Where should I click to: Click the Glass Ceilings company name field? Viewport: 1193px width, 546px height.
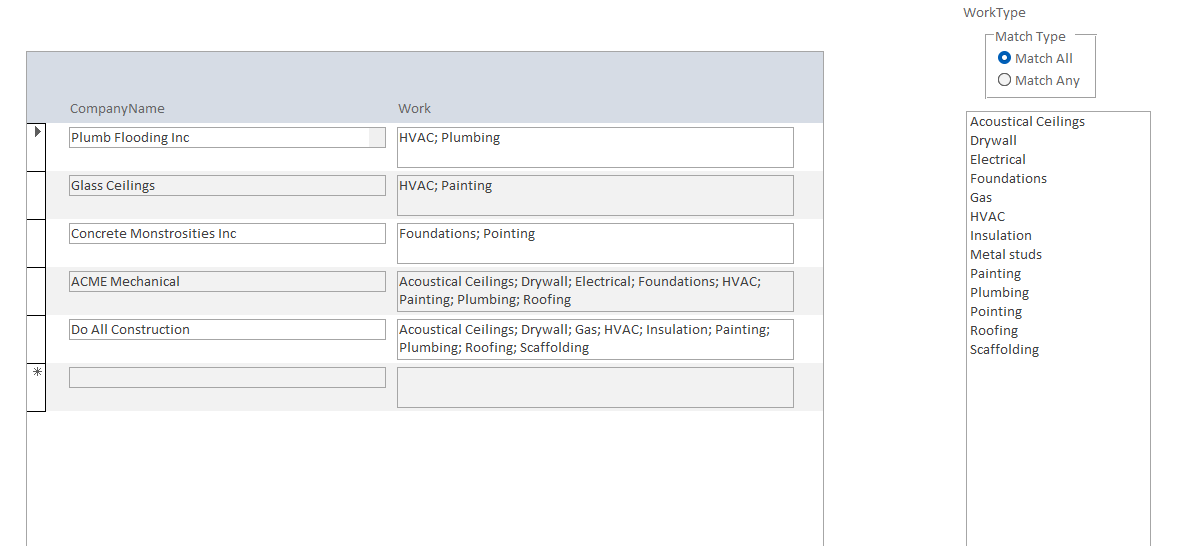pyautogui.click(x=227, y=186)
